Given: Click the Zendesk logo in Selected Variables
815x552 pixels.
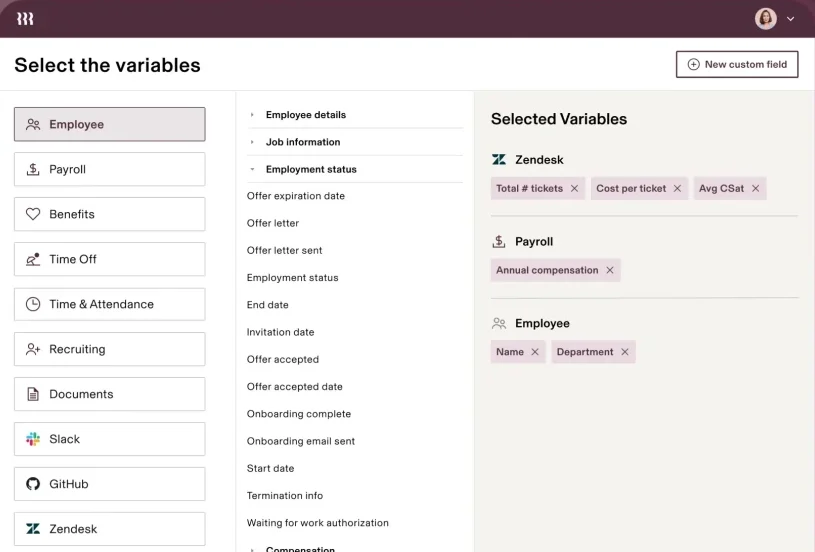Looking at the screenshot, I should pyautogui.click(x=499, y=160).
